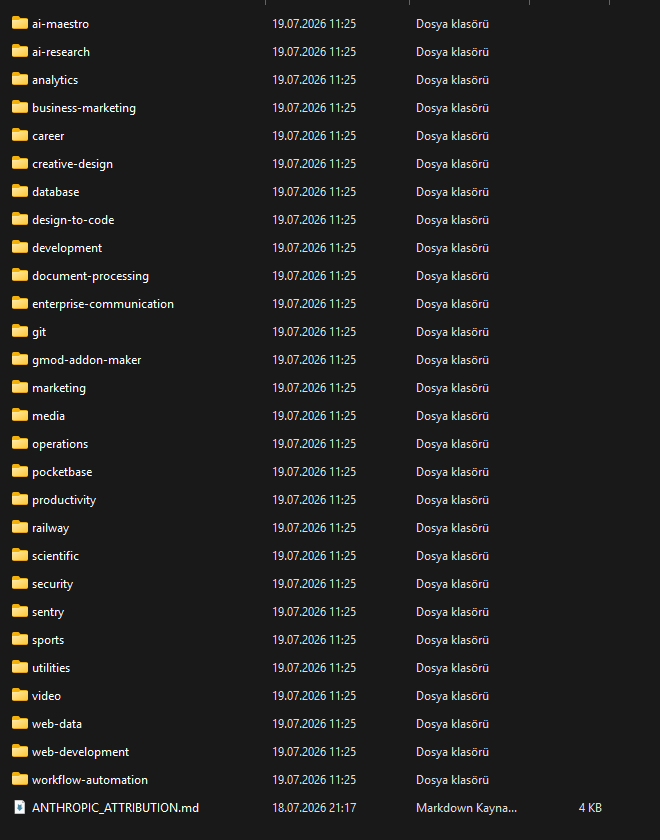Click the career folder icon

(20, 135)
